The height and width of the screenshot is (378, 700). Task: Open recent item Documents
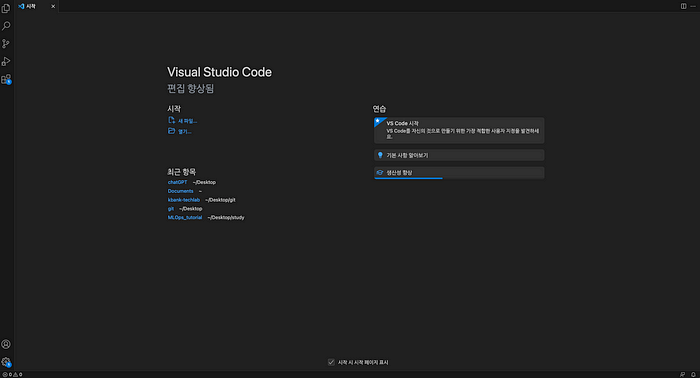click(180, 191)
